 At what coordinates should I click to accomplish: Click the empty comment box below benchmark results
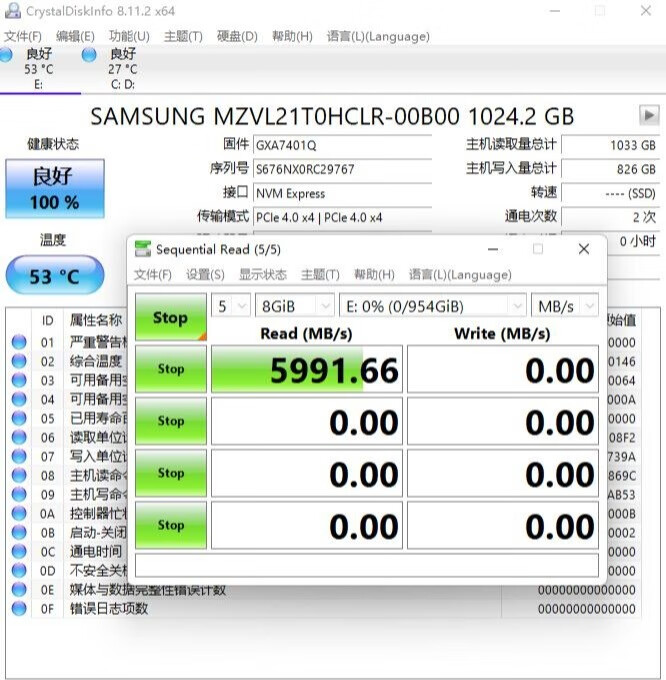click(x=367, y=565)
